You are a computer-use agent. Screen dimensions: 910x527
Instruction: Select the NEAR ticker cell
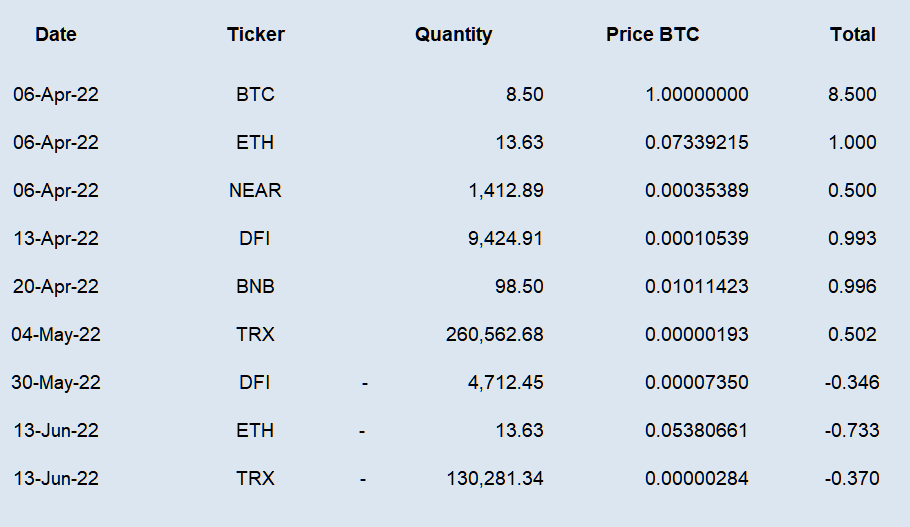tap(255, 190)
